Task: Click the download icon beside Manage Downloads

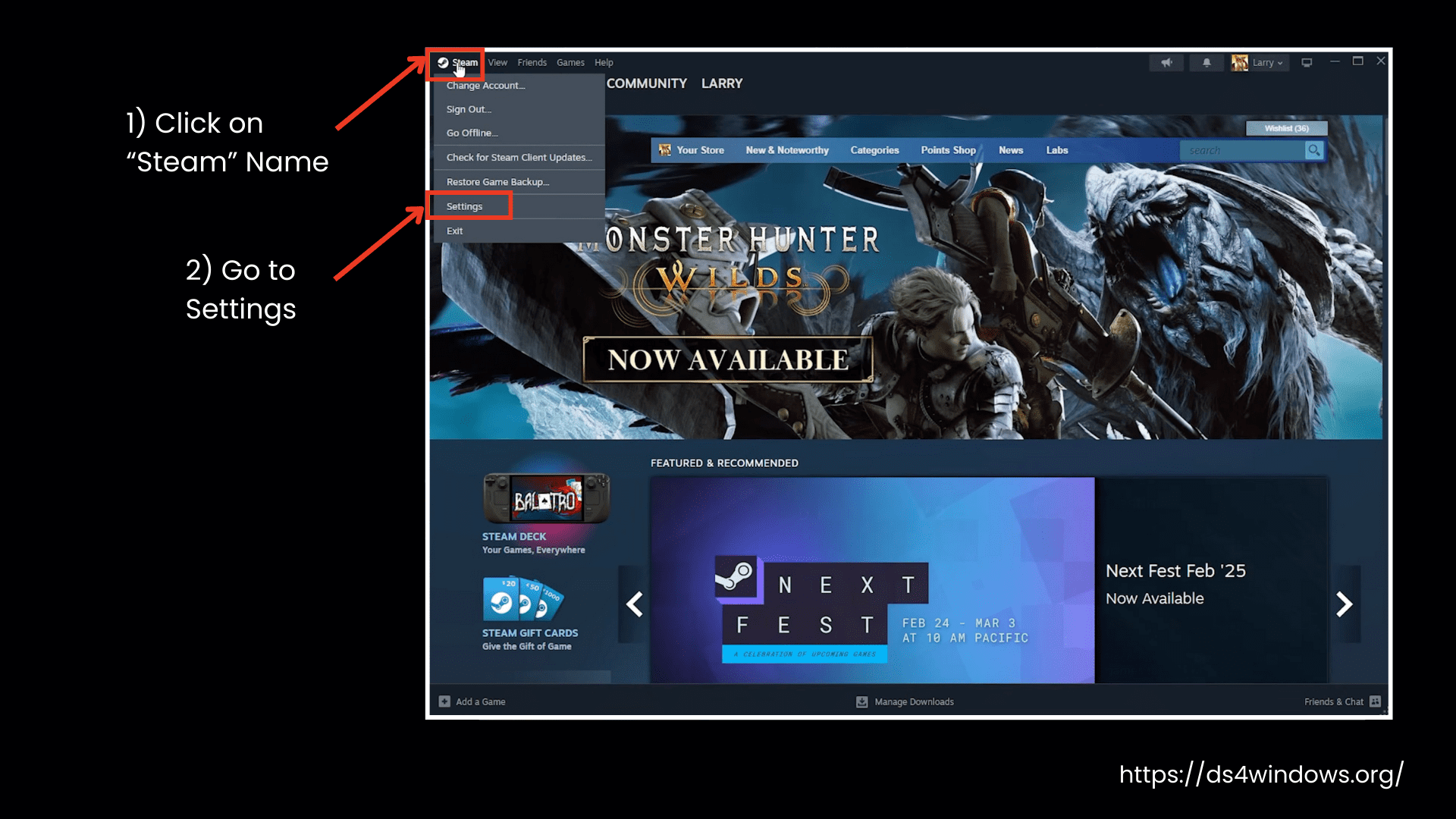Action: click(x=862, y=701)
